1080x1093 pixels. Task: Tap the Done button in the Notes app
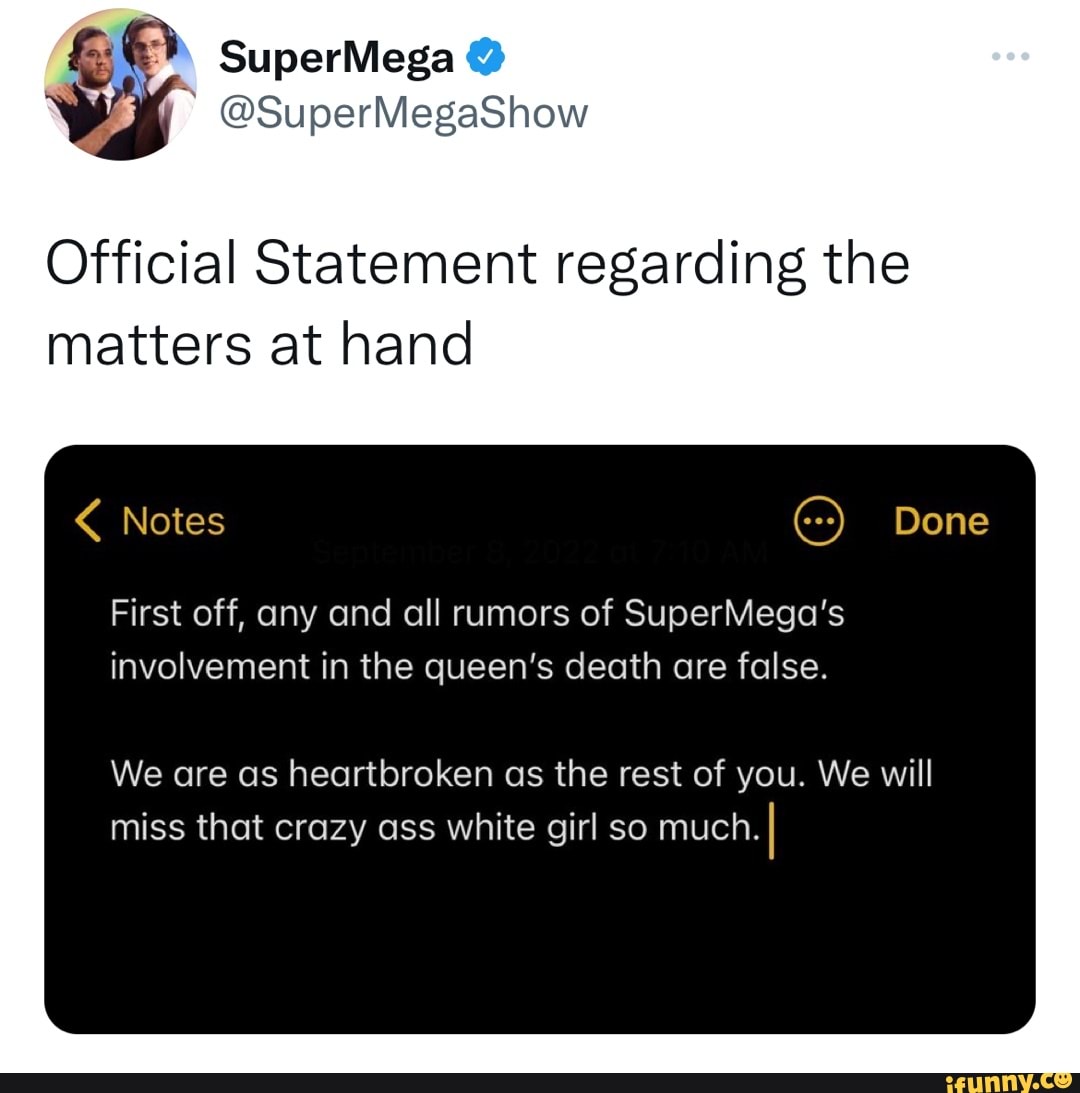940,520
